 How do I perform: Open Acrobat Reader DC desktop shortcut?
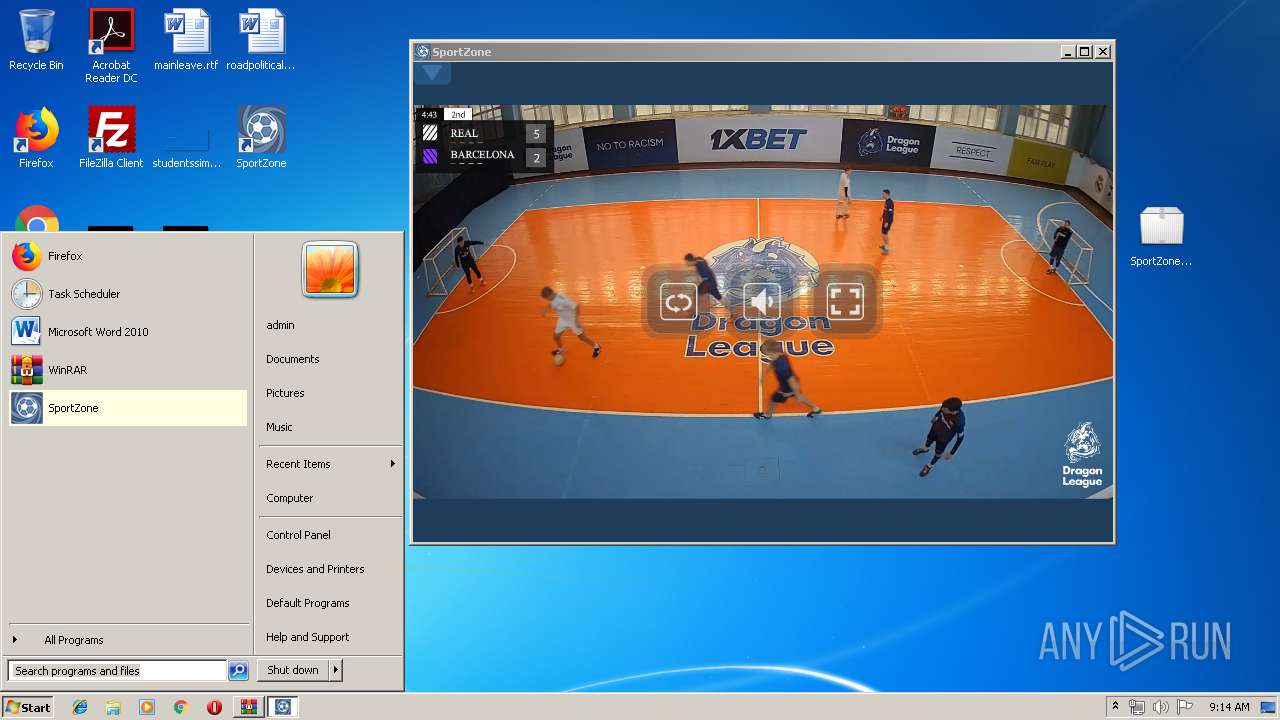click(111, 46)
